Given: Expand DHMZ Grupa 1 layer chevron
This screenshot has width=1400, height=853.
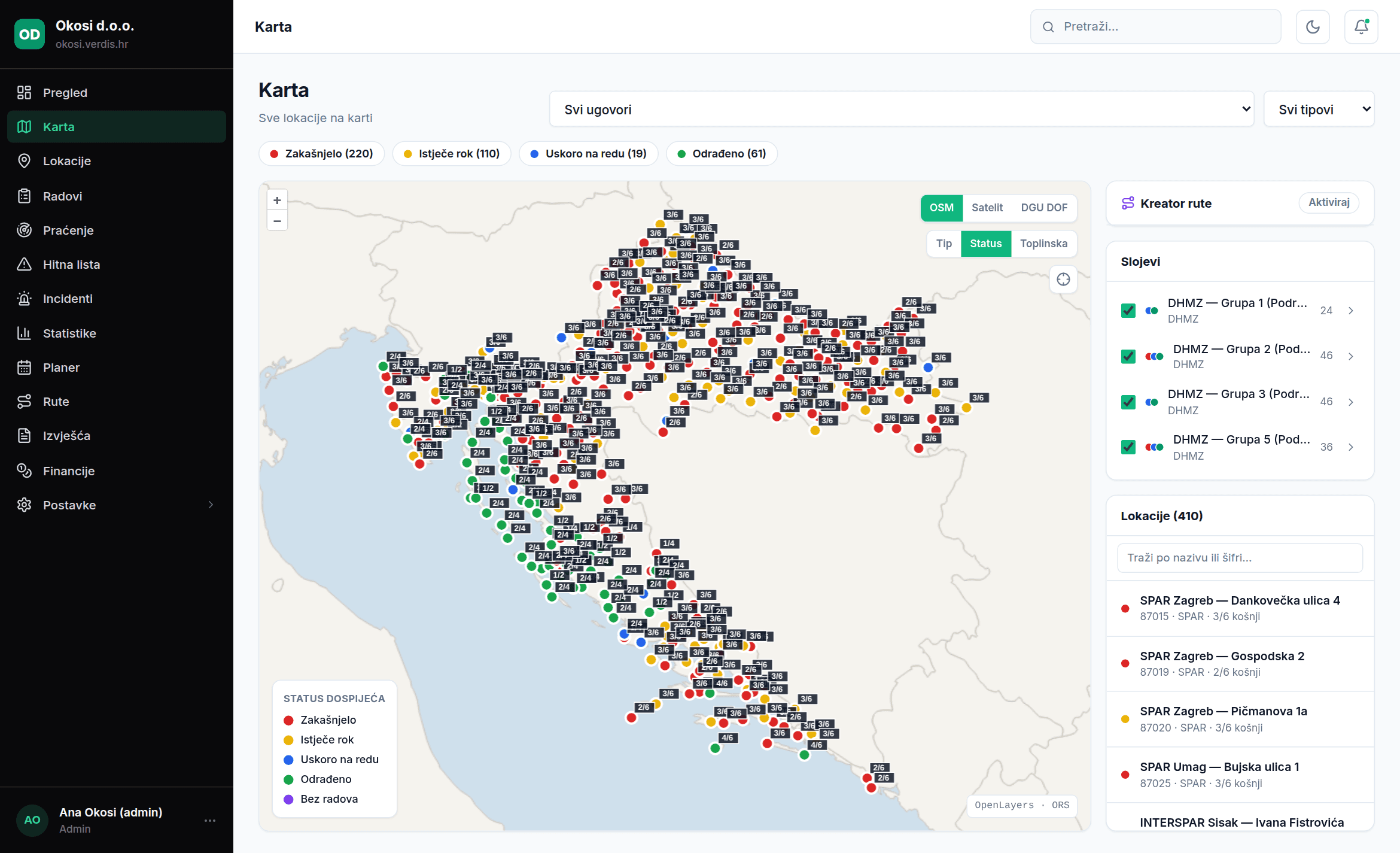Looking at the screenshot, I should click(1351, 311).
